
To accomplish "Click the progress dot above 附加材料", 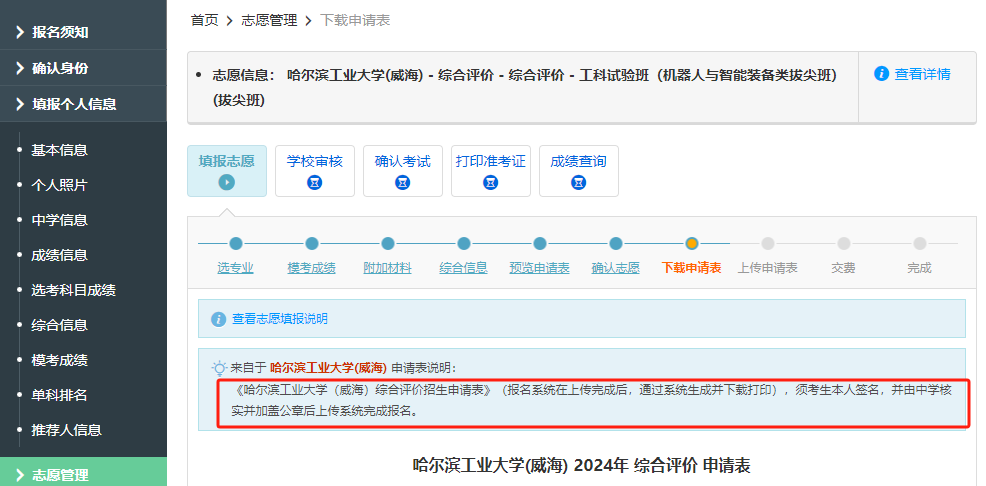I will 388,243.
